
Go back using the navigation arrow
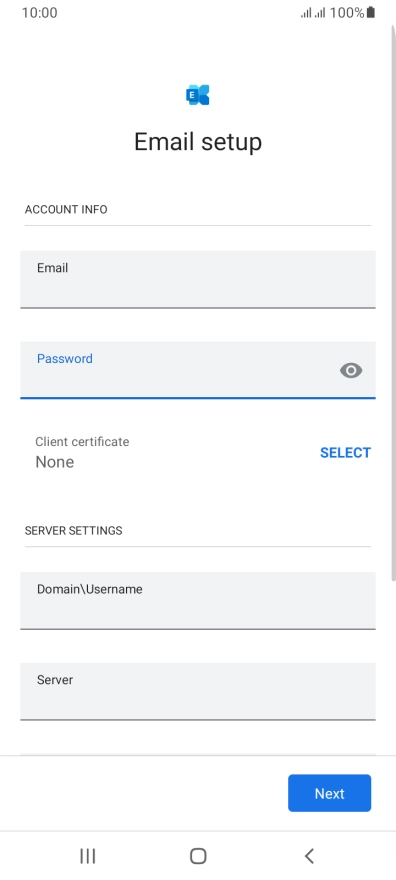coord(308,856)
